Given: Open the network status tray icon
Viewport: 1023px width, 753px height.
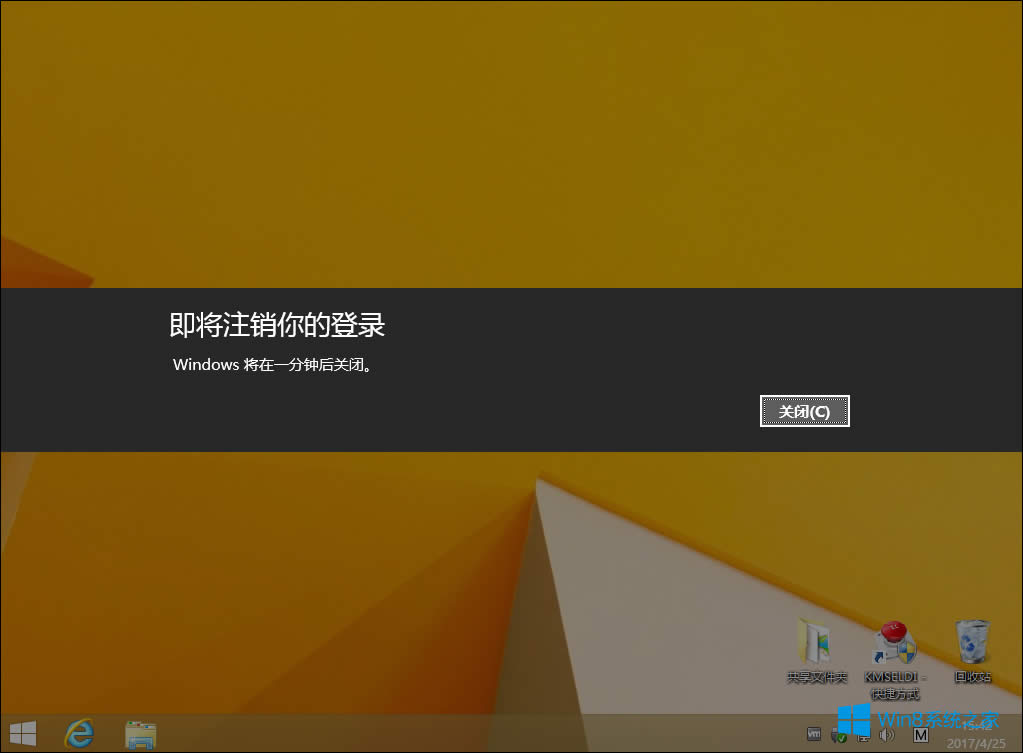Looking at the screenshot, I should [862, 737].
